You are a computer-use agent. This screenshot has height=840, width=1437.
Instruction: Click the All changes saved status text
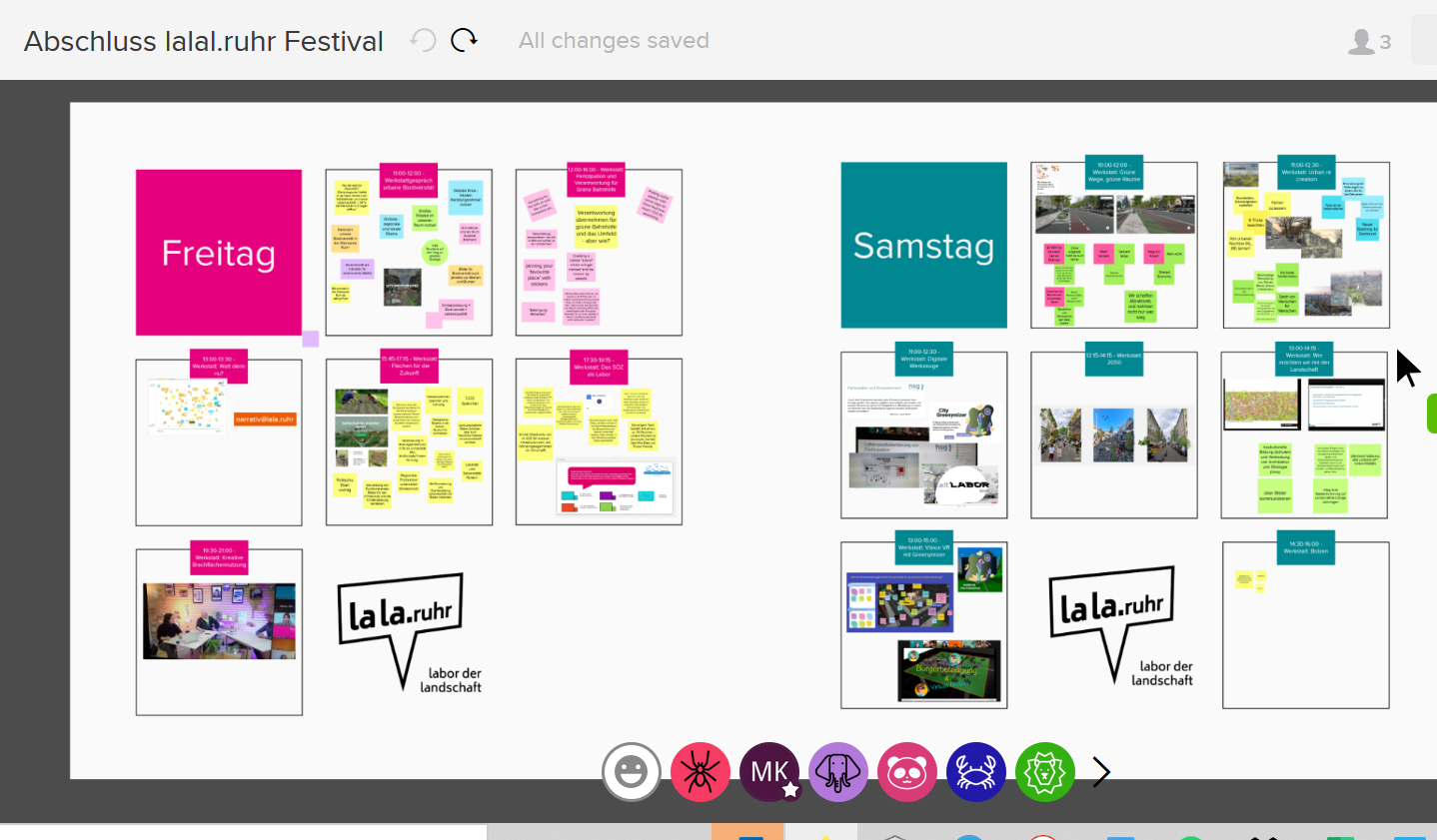[614, 41]
